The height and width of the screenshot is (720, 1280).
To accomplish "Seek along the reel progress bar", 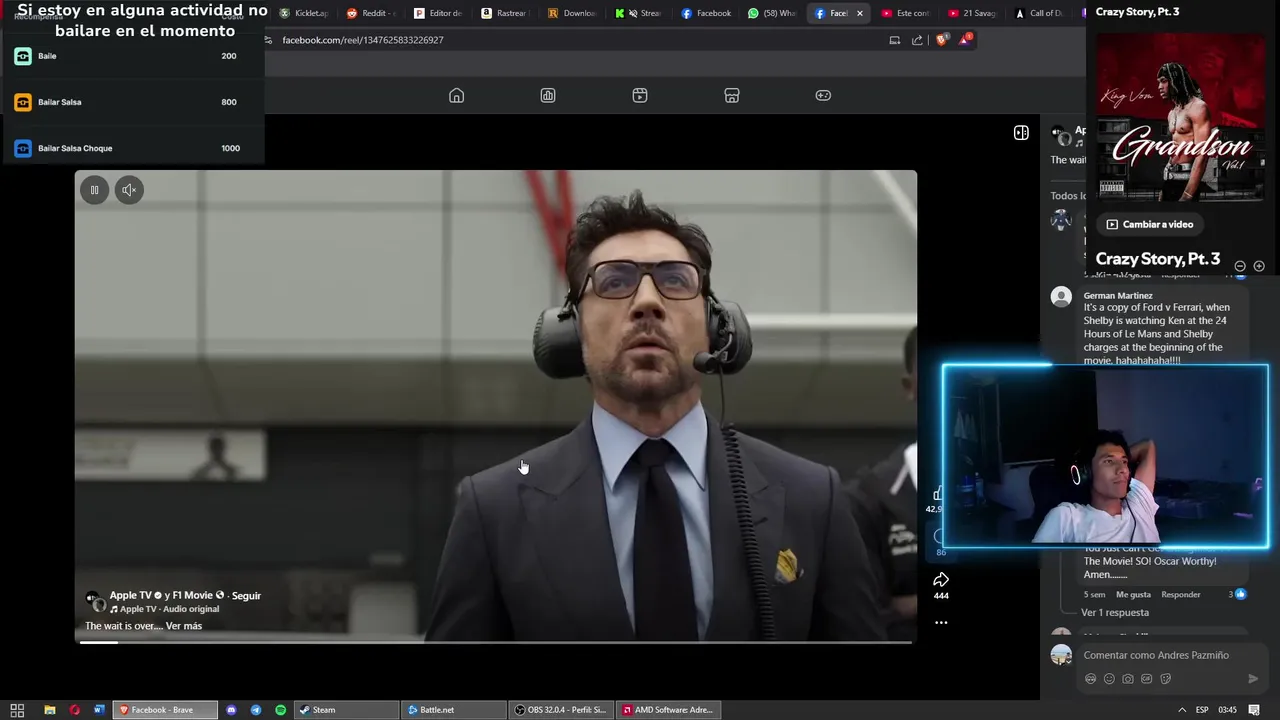I will [x=496, y=642].
